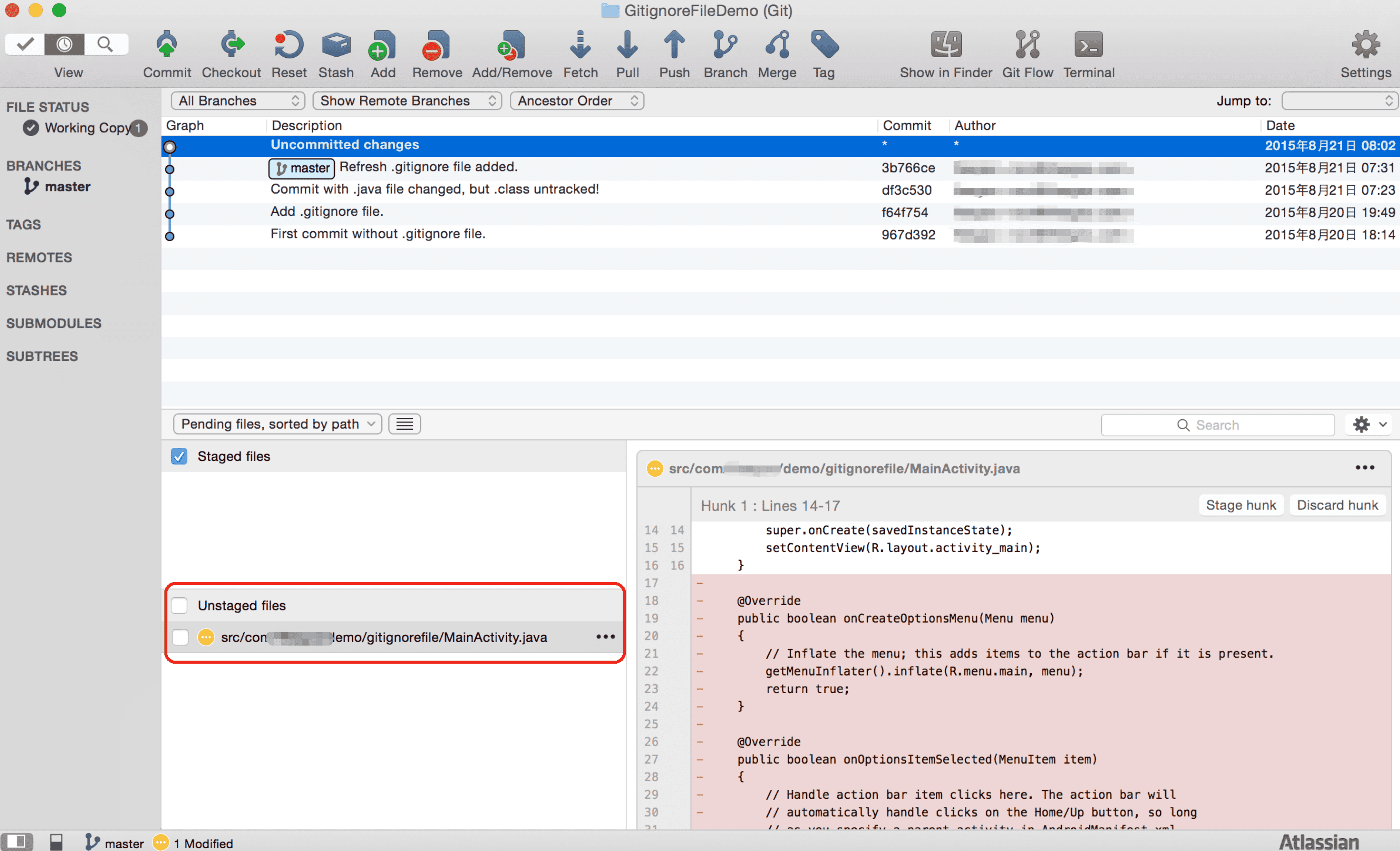
Task: Select Uncommitted changes row
Action: [780, 145]
